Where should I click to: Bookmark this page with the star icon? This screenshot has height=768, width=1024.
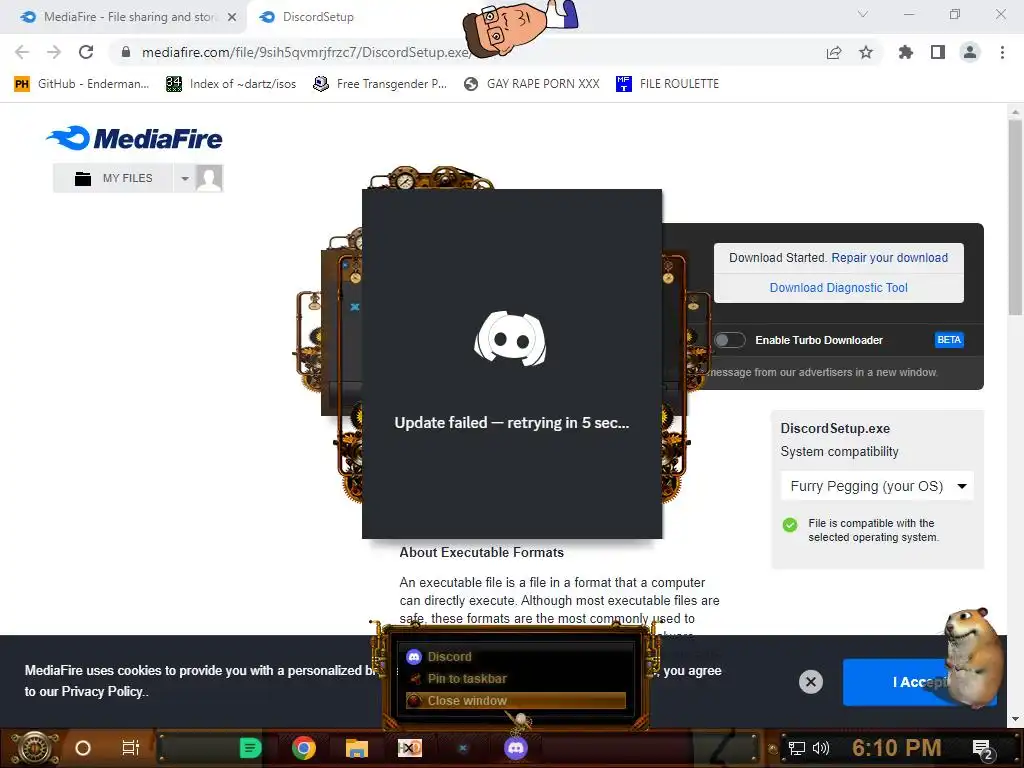[866, 52]
